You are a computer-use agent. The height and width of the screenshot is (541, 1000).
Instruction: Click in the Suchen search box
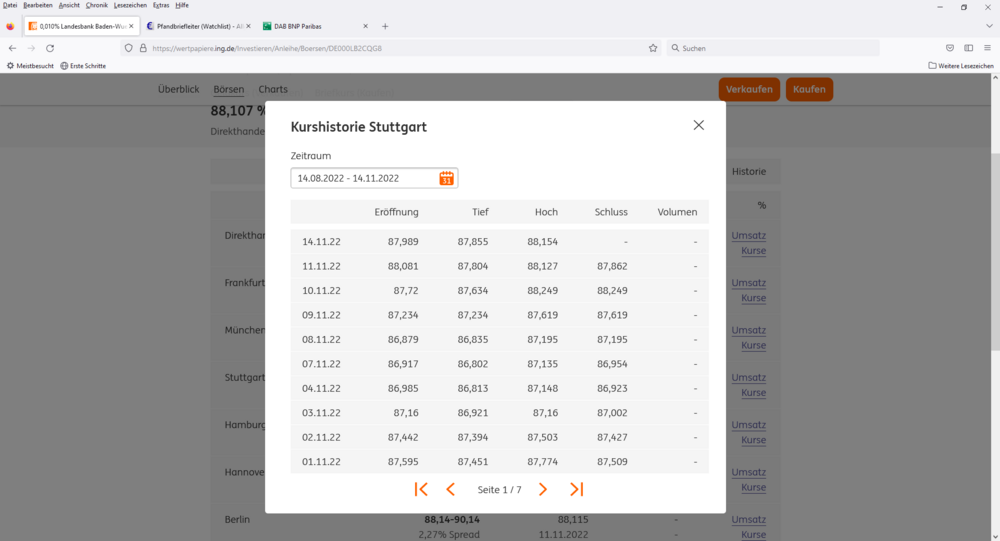pyautogui.click(x=775, y=48)
